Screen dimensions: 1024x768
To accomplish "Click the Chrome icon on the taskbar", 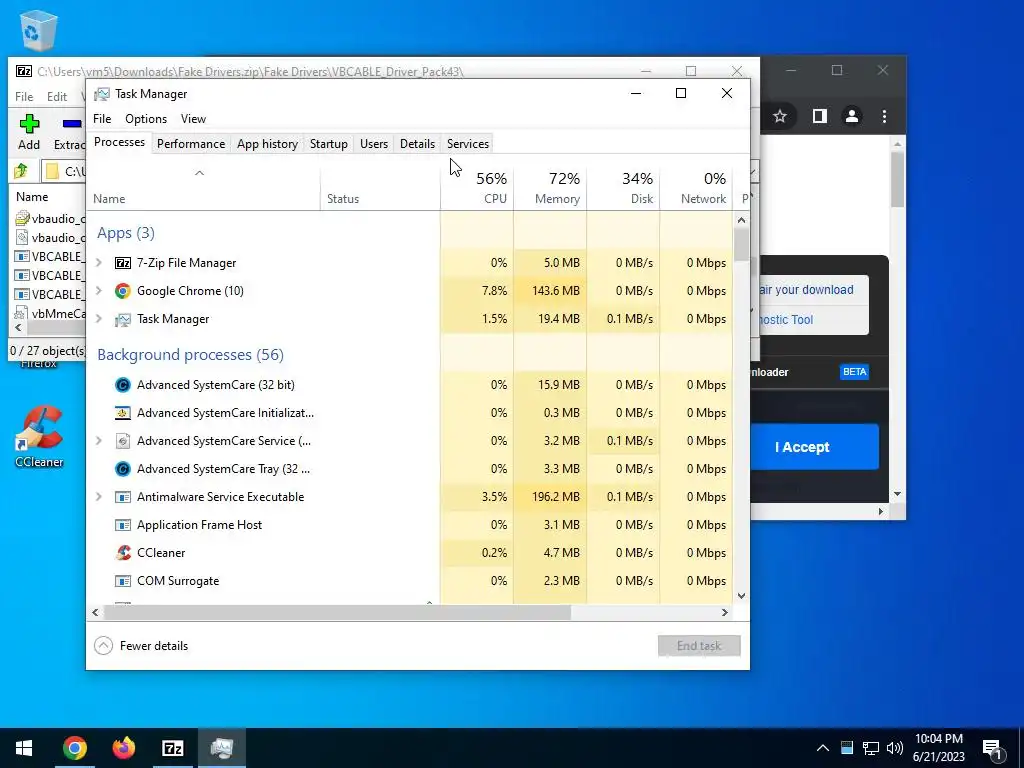I will [x=74, y=748].
